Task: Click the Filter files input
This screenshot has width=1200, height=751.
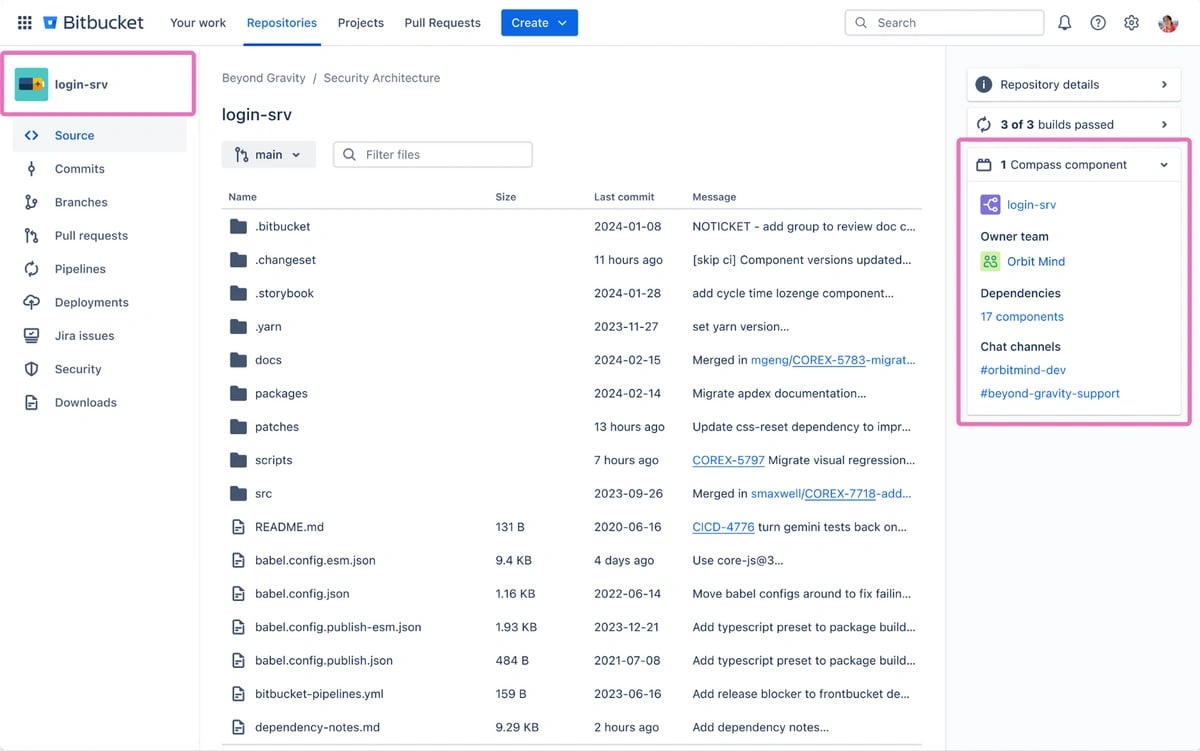Action: pos(433,155)
